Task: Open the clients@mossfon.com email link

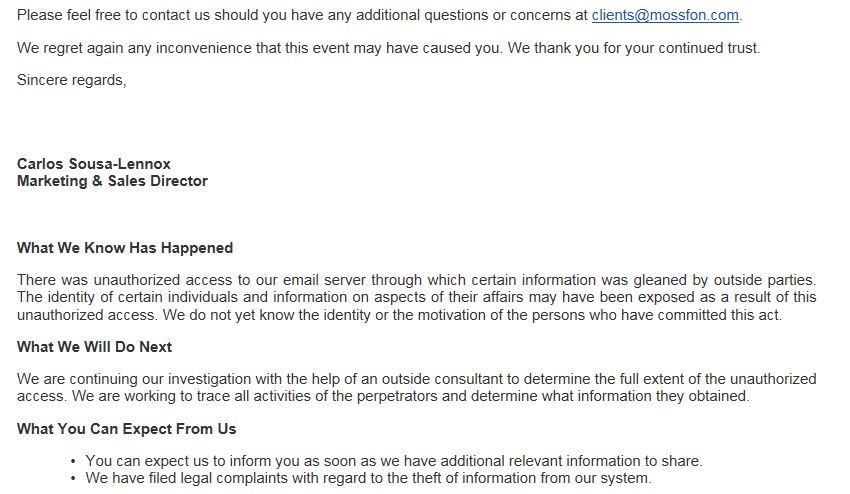Action: click(665, 16)
